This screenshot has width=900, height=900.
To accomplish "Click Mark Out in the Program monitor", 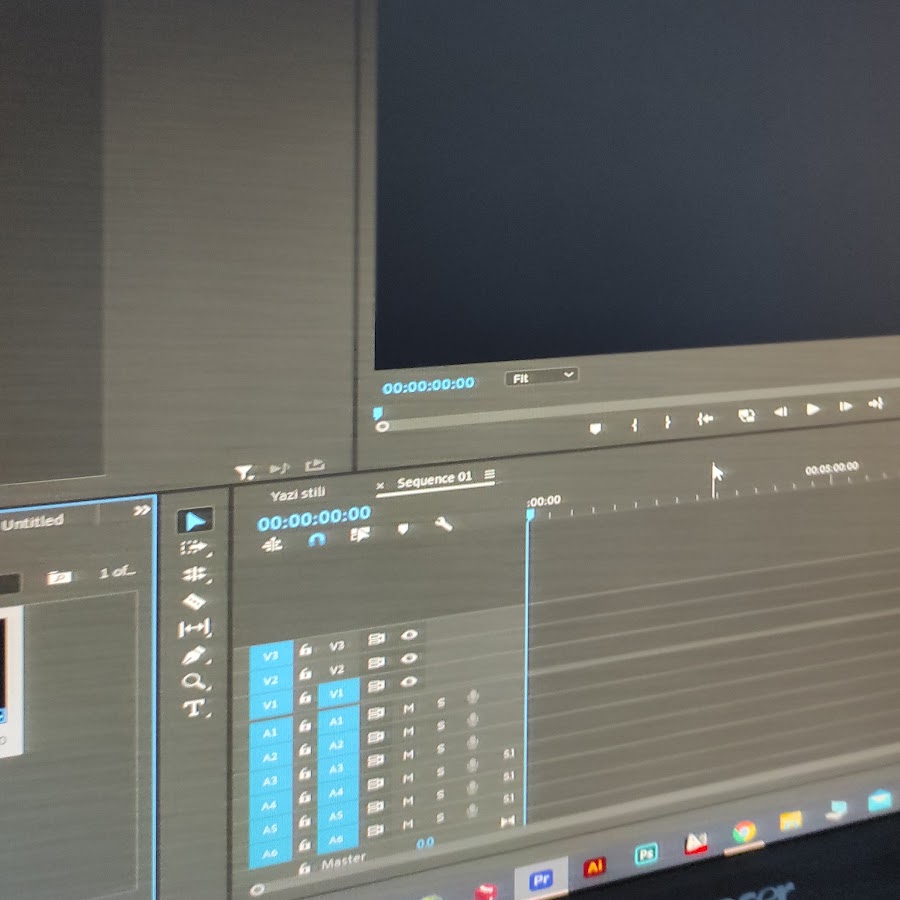I will click(667, 422).
